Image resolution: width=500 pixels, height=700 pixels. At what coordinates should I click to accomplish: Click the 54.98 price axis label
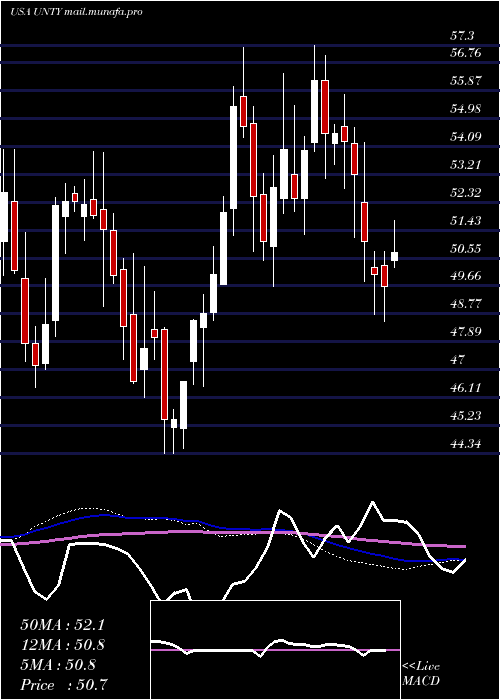pyautogui.click(x=466, y=108)
